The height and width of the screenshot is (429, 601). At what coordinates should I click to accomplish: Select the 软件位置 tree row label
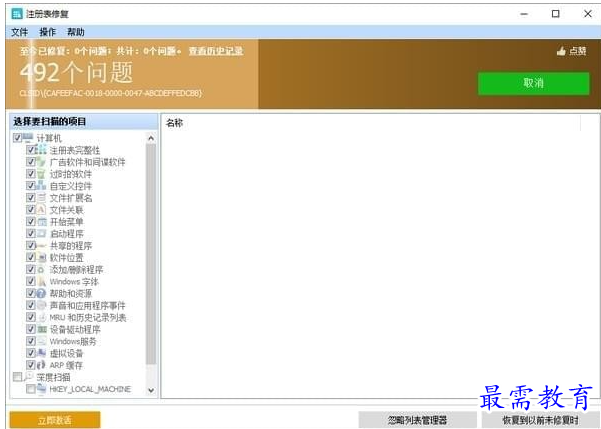tap(66, 257)
